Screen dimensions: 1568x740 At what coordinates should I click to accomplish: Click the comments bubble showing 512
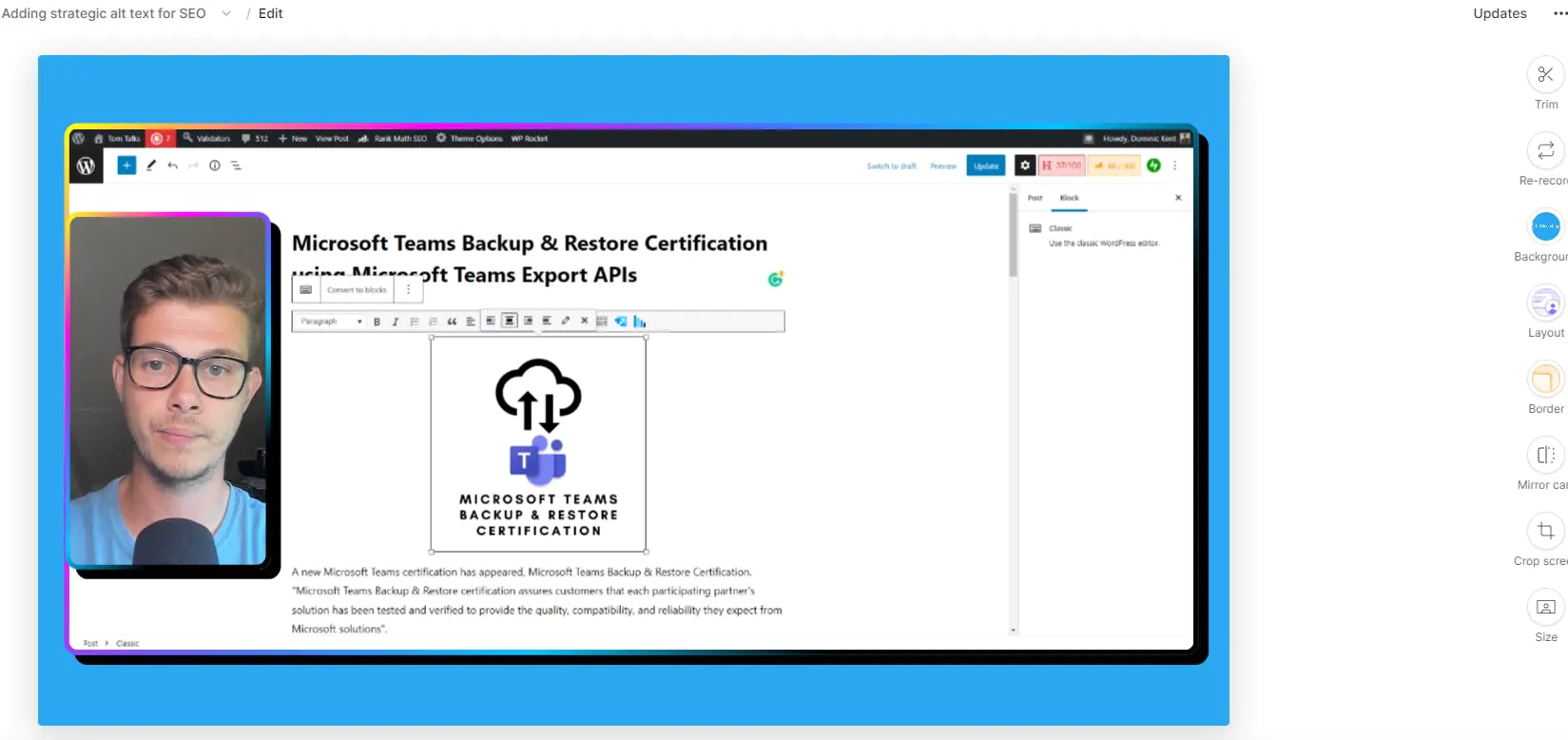click(x=255, y=138)
